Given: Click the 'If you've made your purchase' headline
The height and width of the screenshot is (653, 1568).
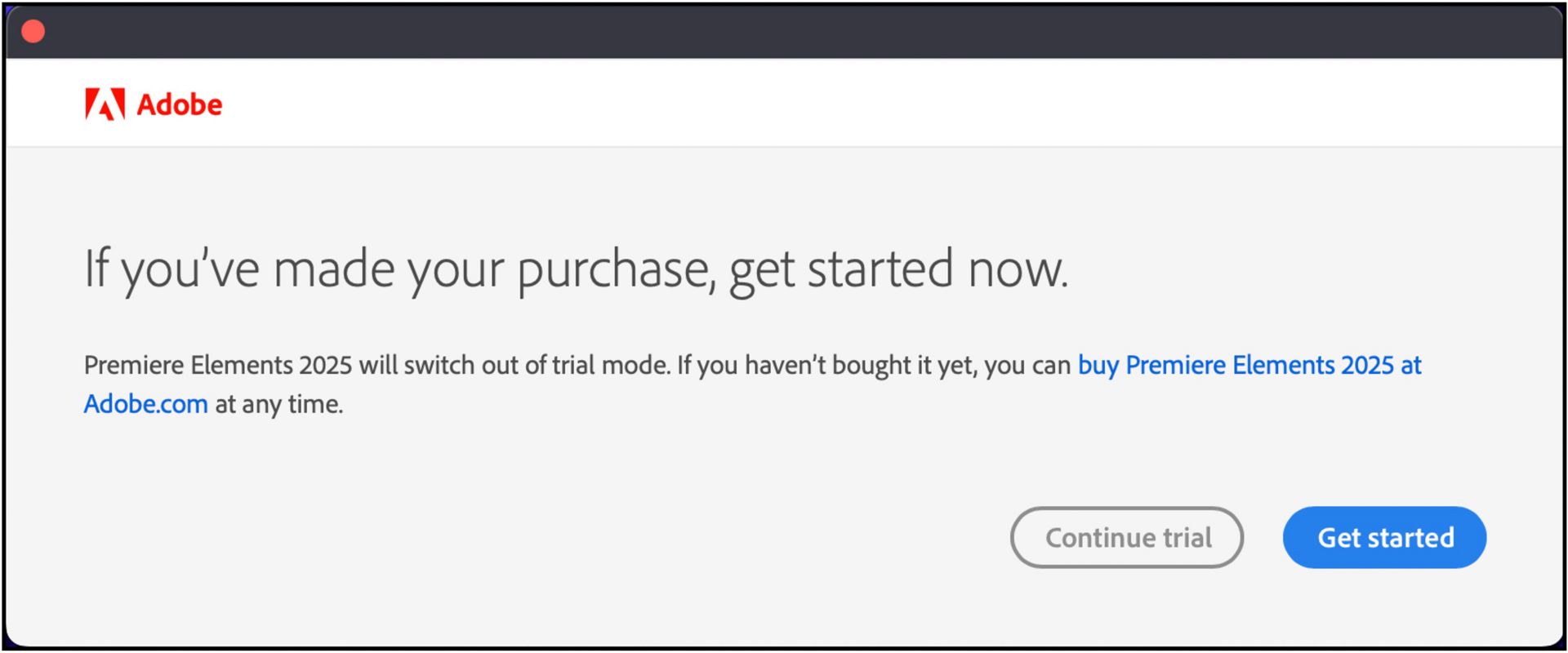Looking at the screenshot, I should tap(576, 269).
